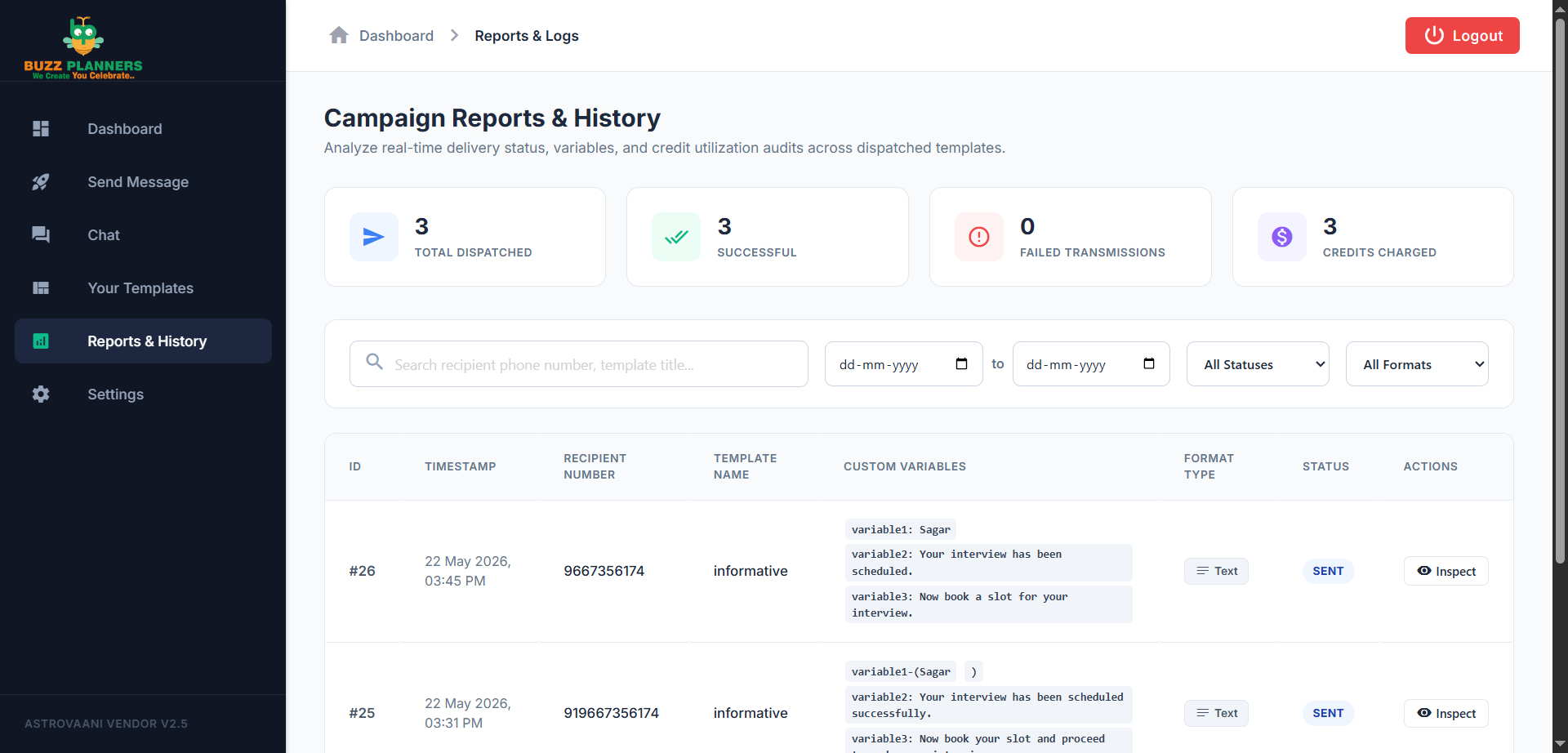Click 'variable2: Your interview has been scheduled.' chip

pyautogui.click(x=989, y=563)
